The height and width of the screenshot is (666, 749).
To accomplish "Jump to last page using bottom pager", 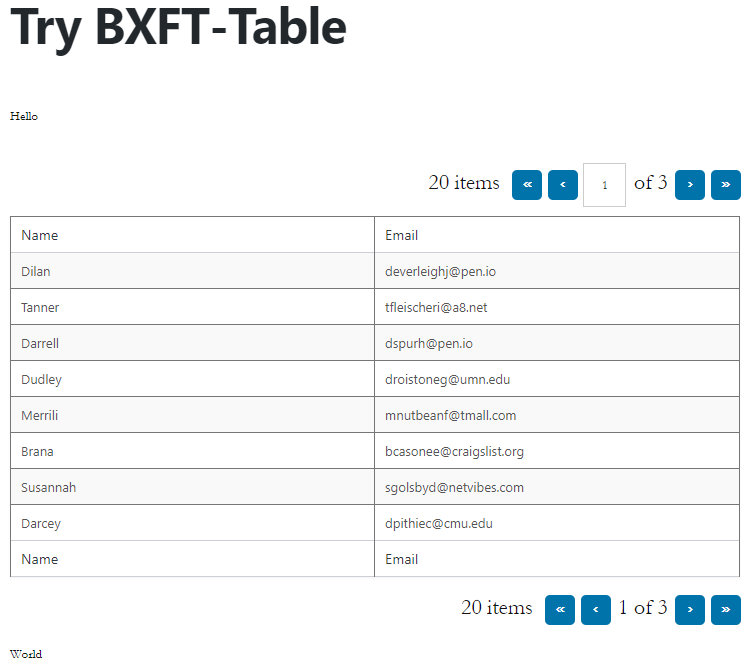I will (x=726, y=610).
